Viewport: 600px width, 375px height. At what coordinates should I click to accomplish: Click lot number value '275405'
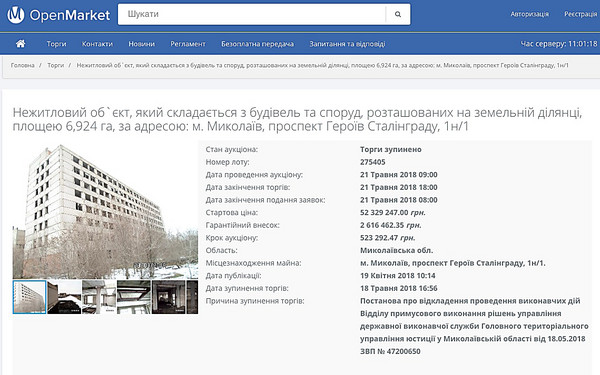[372, 162]
